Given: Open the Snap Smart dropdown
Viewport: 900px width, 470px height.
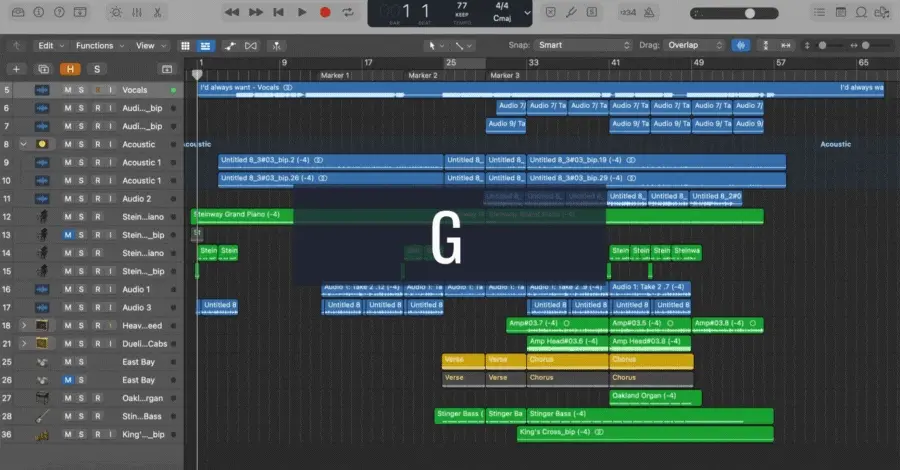Looking at the screenshot, I should [583, 45].
